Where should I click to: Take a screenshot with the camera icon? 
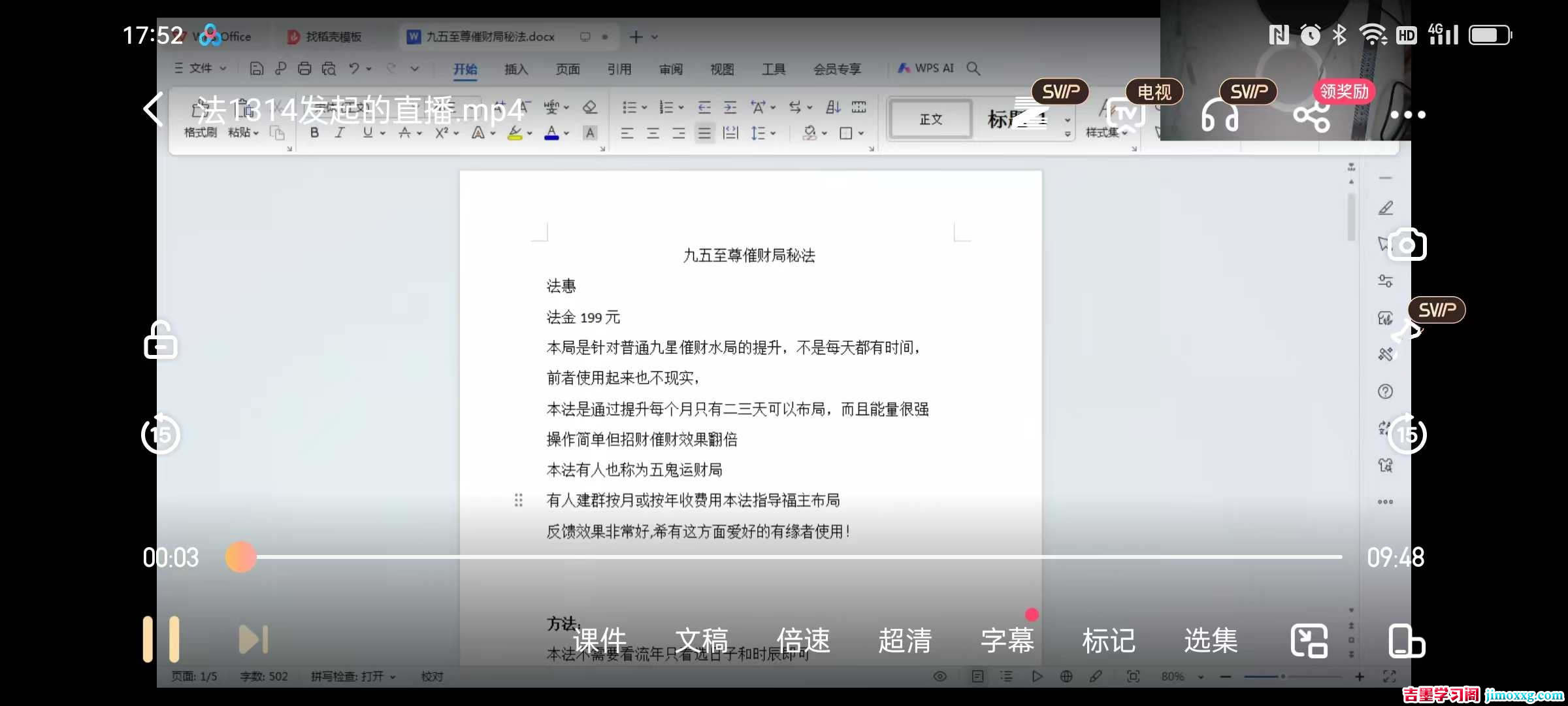tap(1407, 245)
